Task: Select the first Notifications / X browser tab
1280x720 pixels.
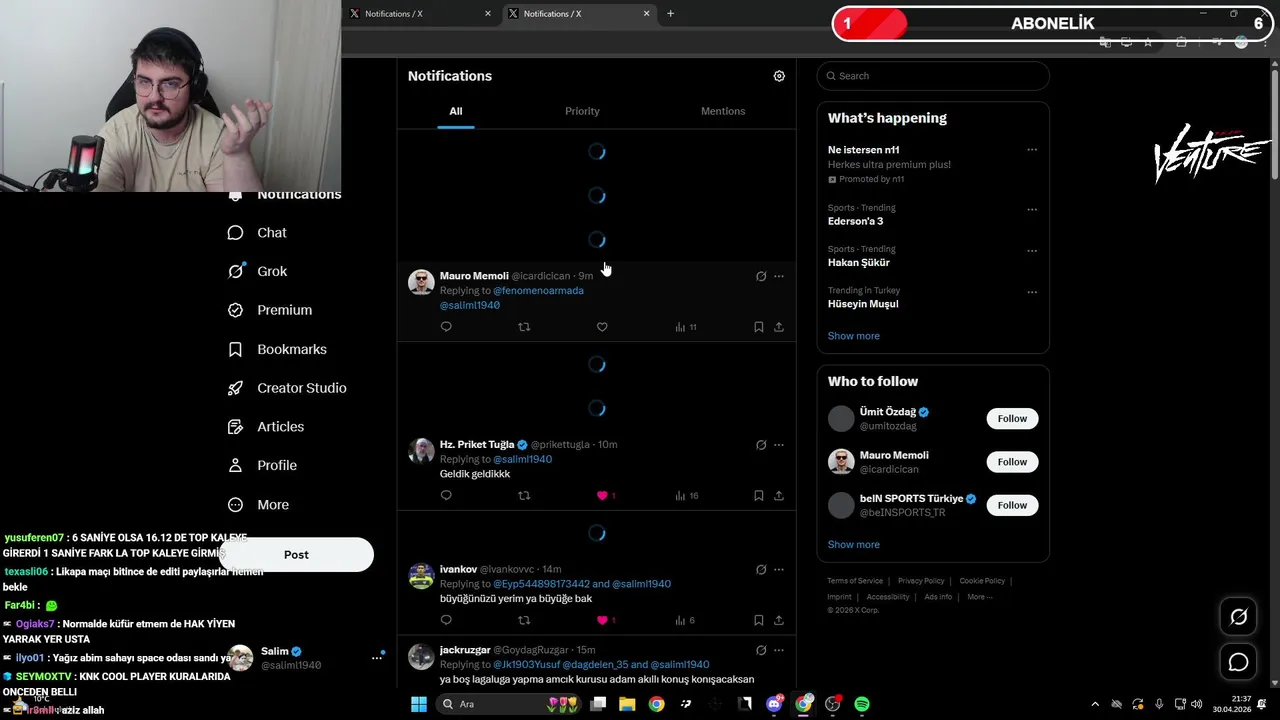Action: point(420,14)
